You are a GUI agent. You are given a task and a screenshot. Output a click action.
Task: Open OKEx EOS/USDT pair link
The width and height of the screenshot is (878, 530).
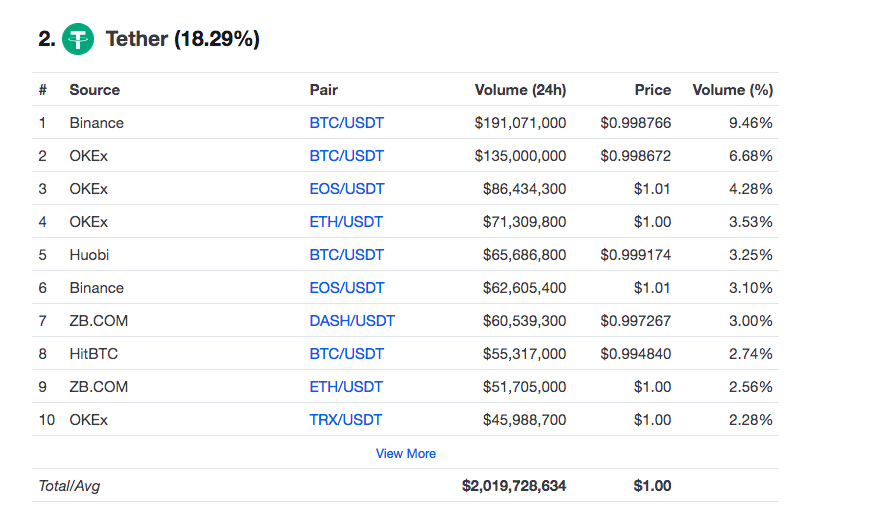pyautogui.click(x=347, y=189)
